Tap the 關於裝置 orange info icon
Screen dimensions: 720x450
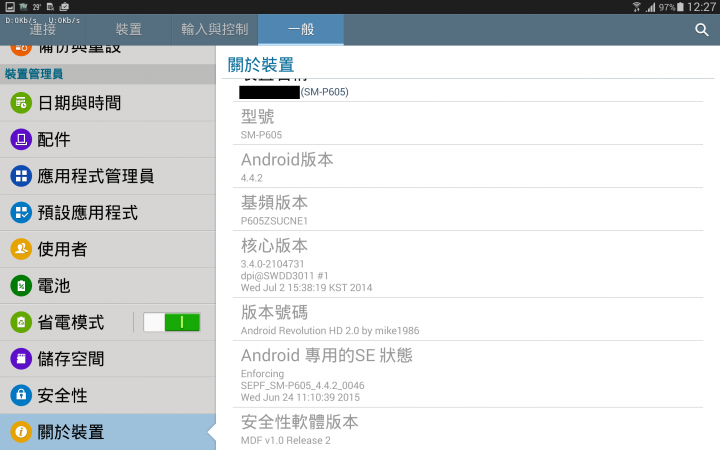point(21,432)
